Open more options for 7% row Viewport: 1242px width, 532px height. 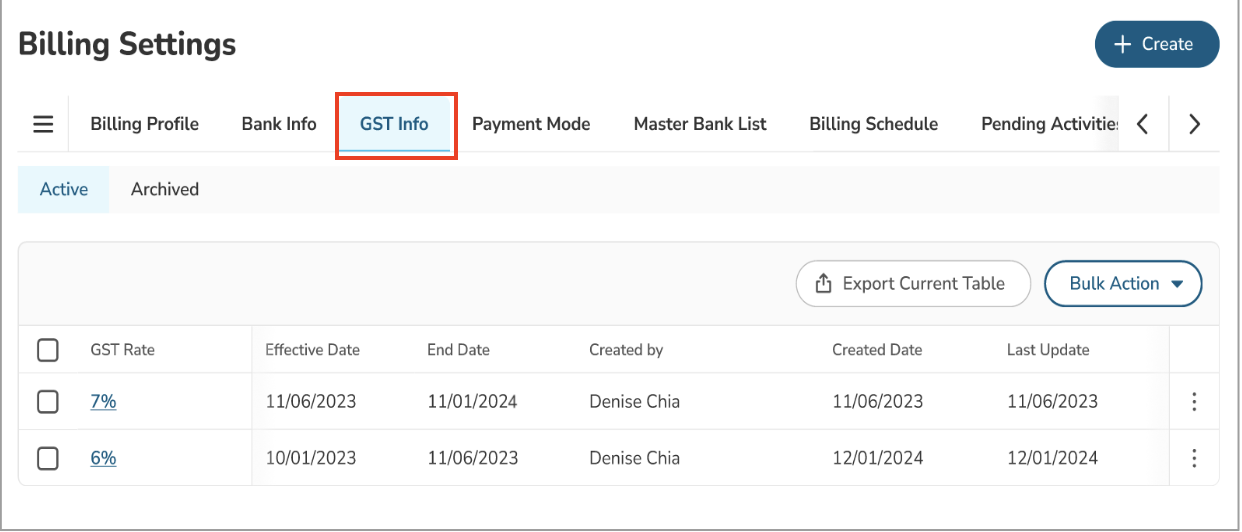point(1194,402)
